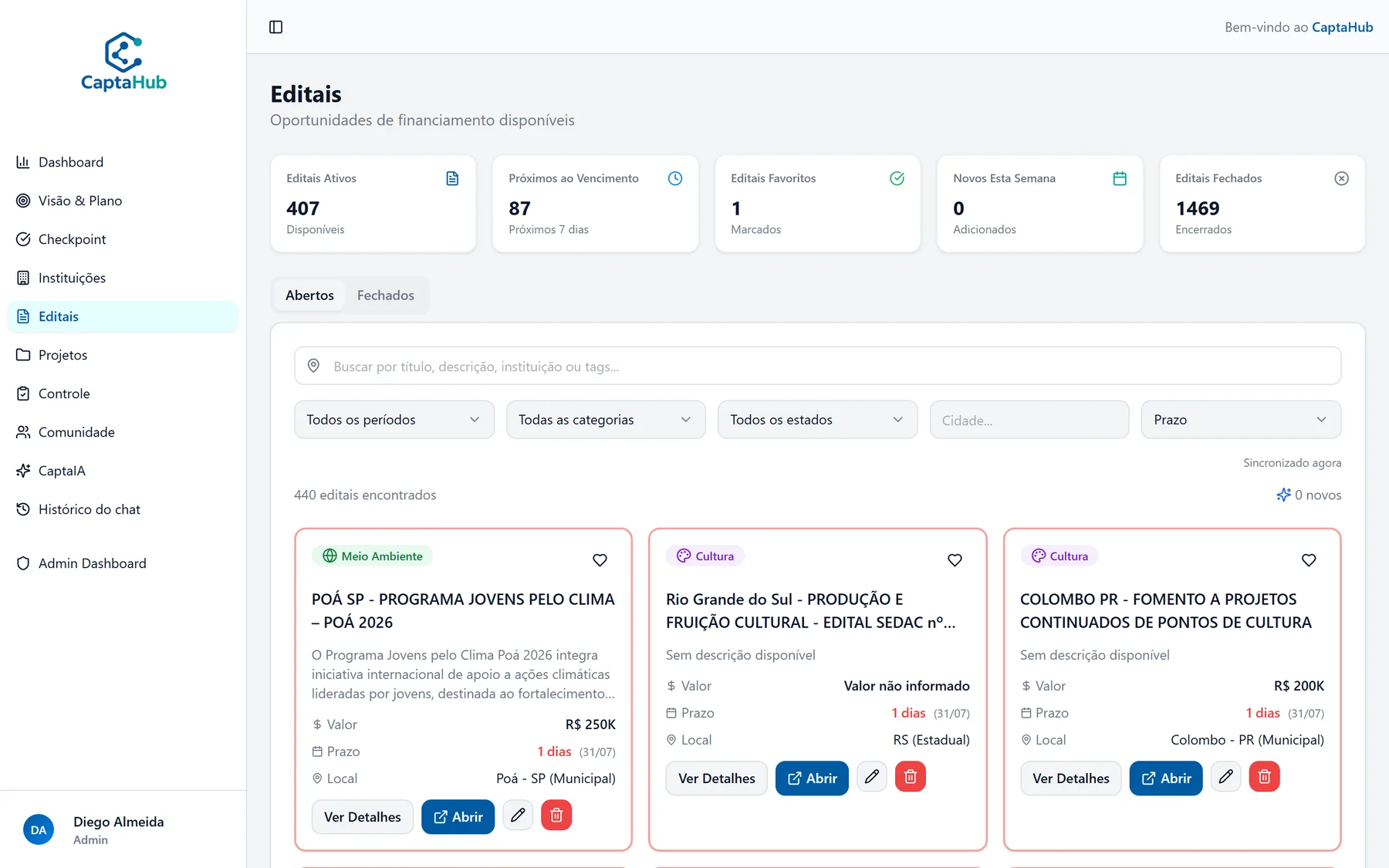
Task: Open the Todas as categorias dropdown
Action: tap(606, 420)
